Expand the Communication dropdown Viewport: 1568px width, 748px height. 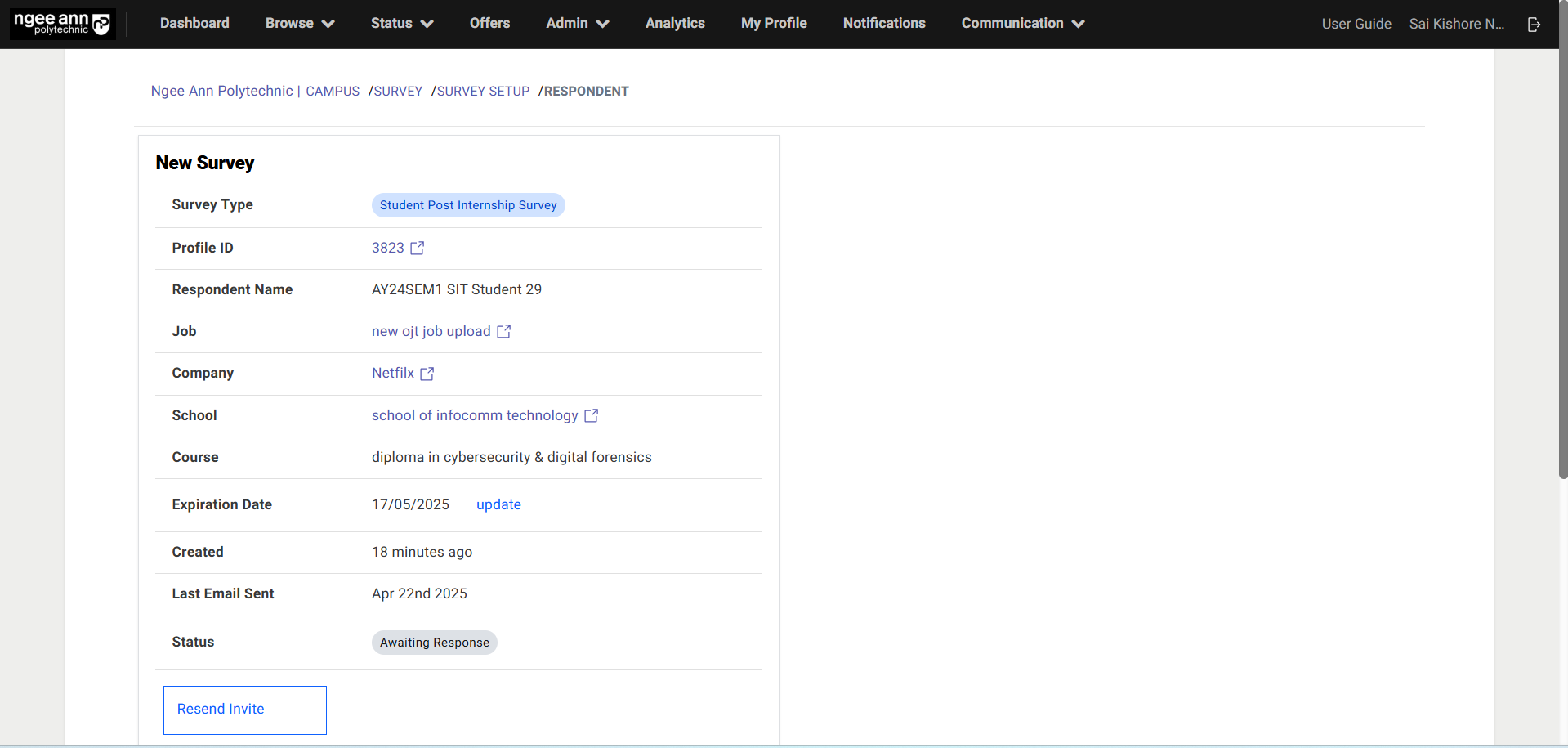pyautogui.click(x=1021, y=23)
